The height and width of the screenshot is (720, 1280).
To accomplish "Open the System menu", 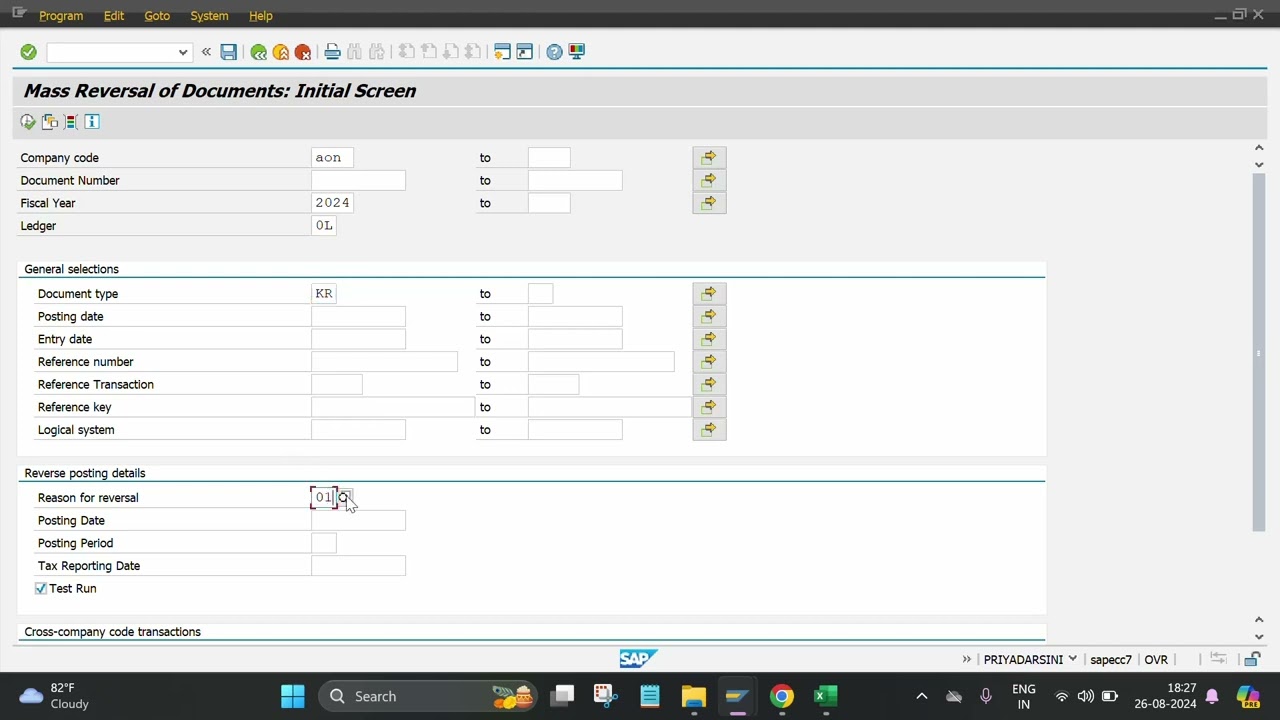I will click(x=209, y=16).
